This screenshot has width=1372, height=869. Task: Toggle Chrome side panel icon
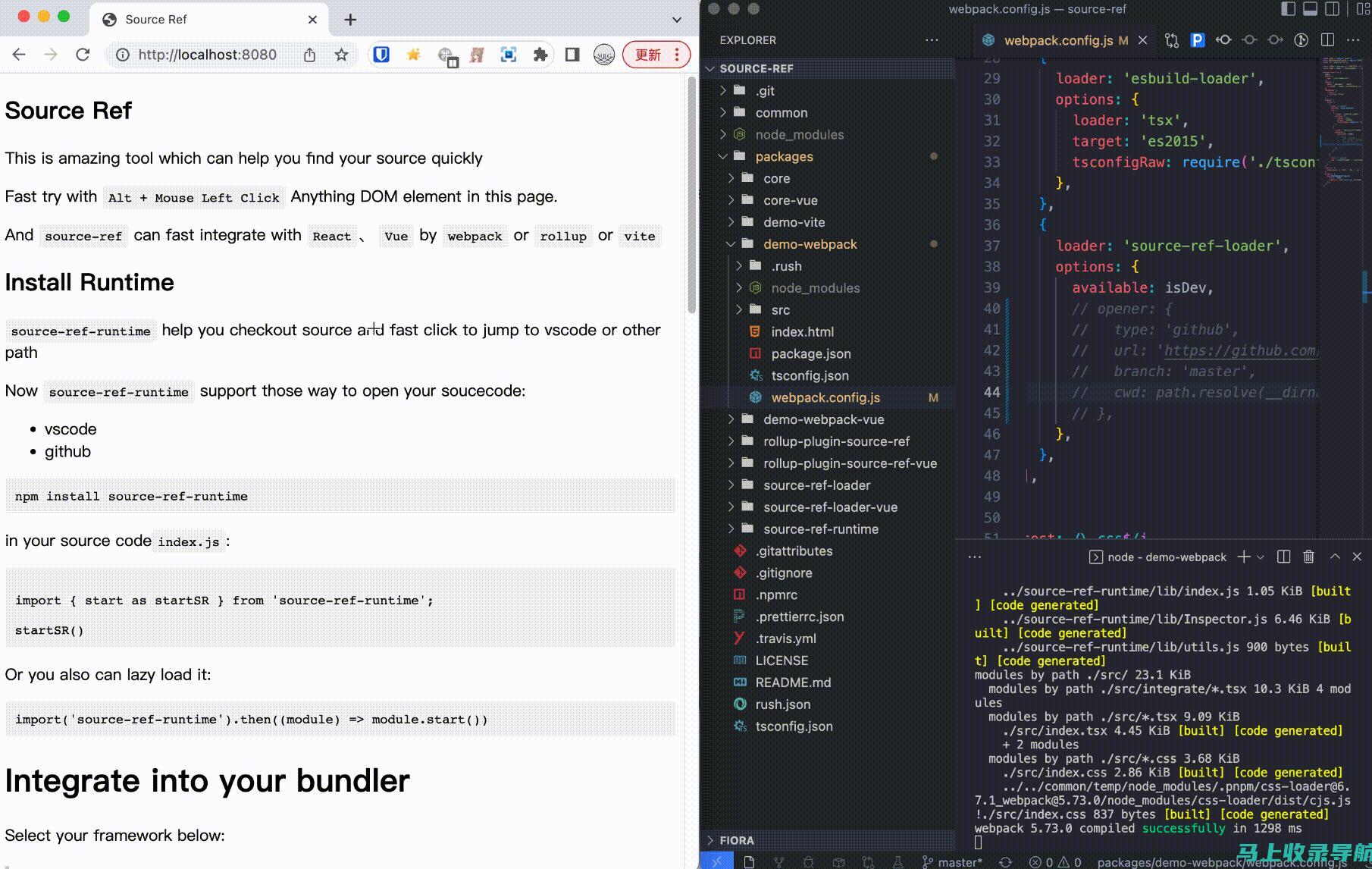(572, 55)
